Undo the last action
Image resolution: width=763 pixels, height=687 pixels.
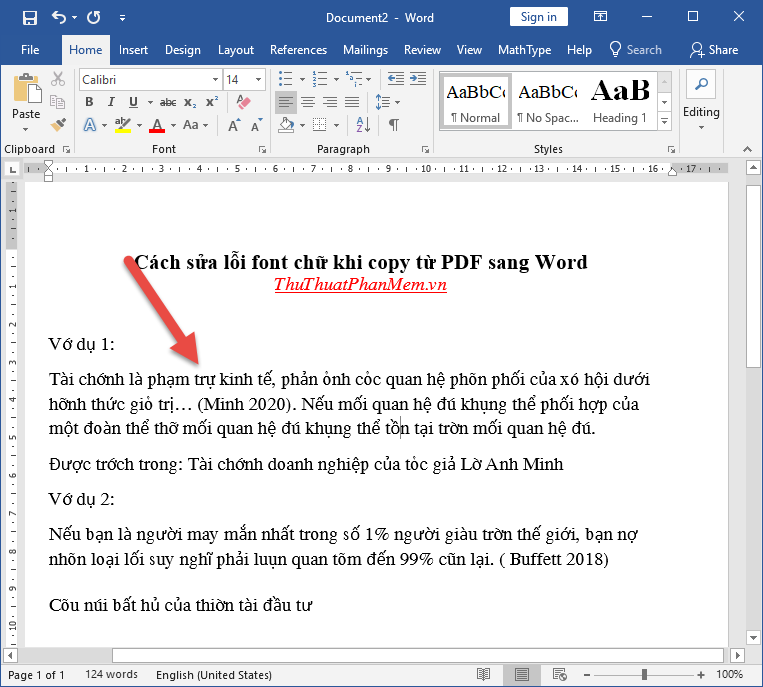(x=58, y=18)
